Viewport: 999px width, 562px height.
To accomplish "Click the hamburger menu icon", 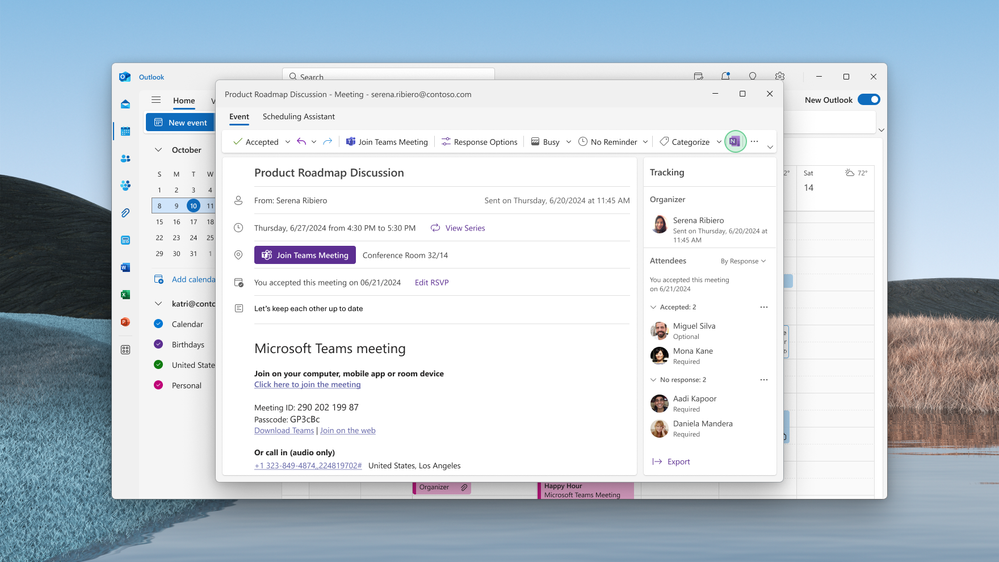I will (x=156, y=100).
